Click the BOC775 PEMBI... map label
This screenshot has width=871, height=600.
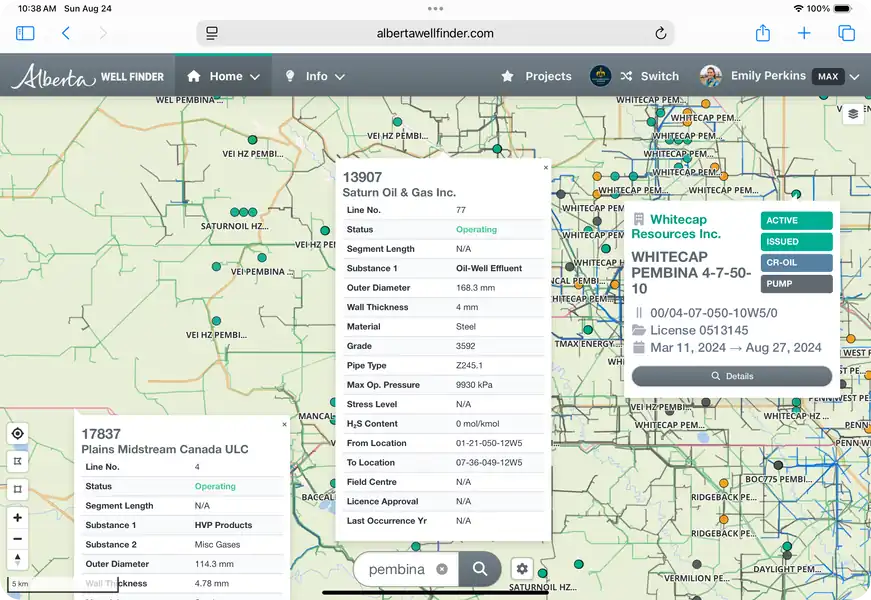point(778,479)
